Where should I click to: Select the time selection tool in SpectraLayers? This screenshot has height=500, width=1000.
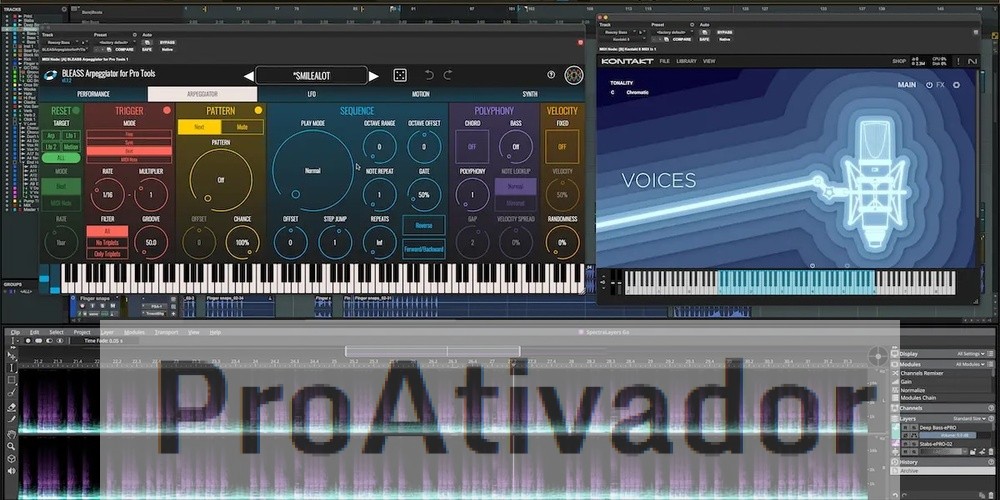[x=11, y=367]
